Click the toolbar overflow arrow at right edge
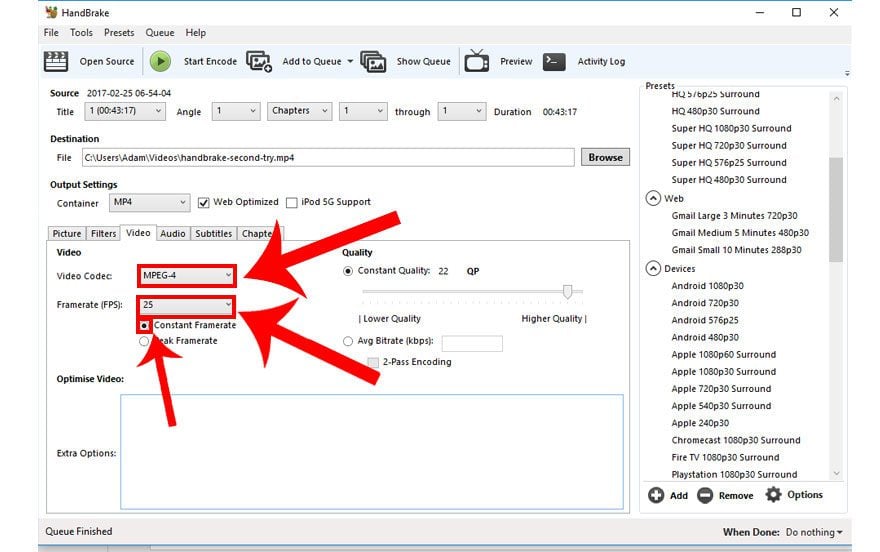Viewport: 880px width, 552px height. [847, 73]
